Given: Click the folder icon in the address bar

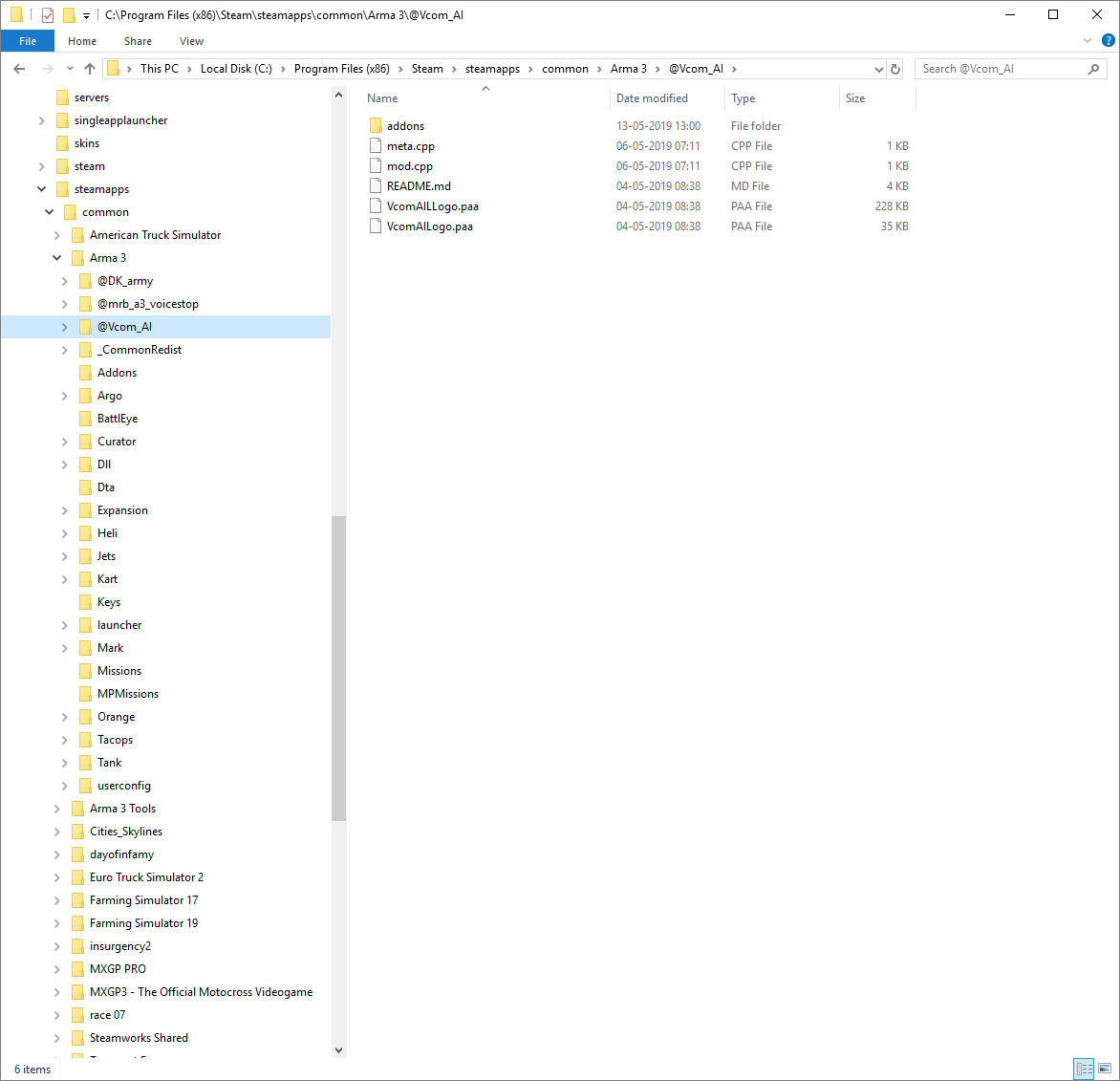Looking at the screenshot, I should [x=113, y=69].
